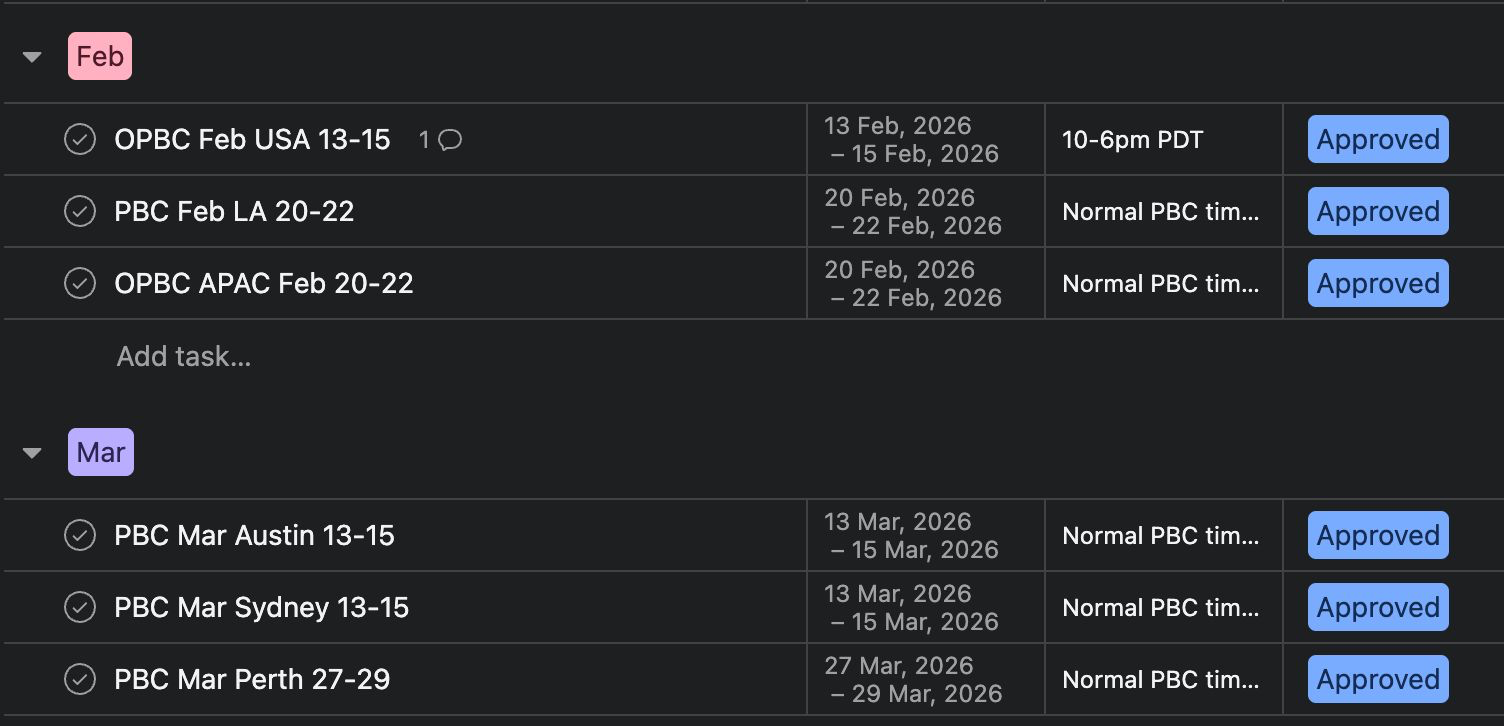
Task: Click the pink Feb section label
Action: pos(100,57)
